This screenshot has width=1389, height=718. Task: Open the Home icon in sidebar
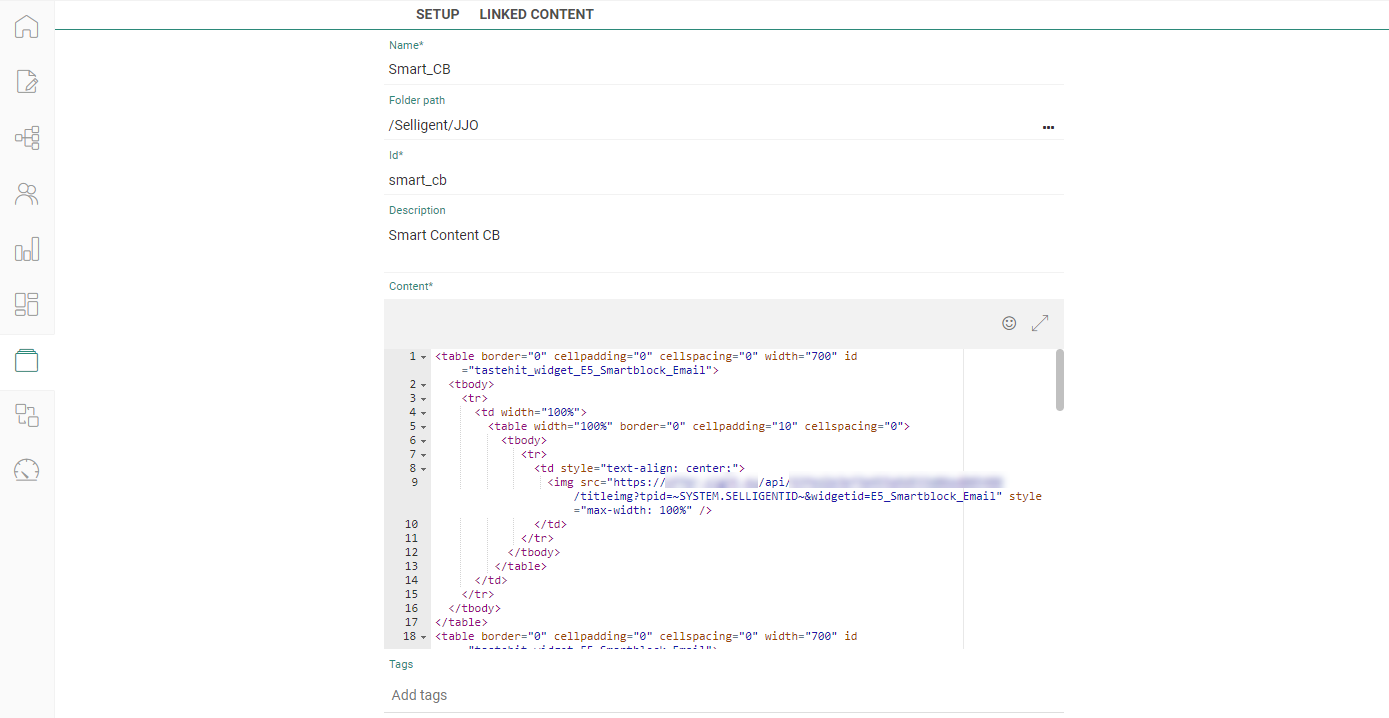(x=27, y=27)
